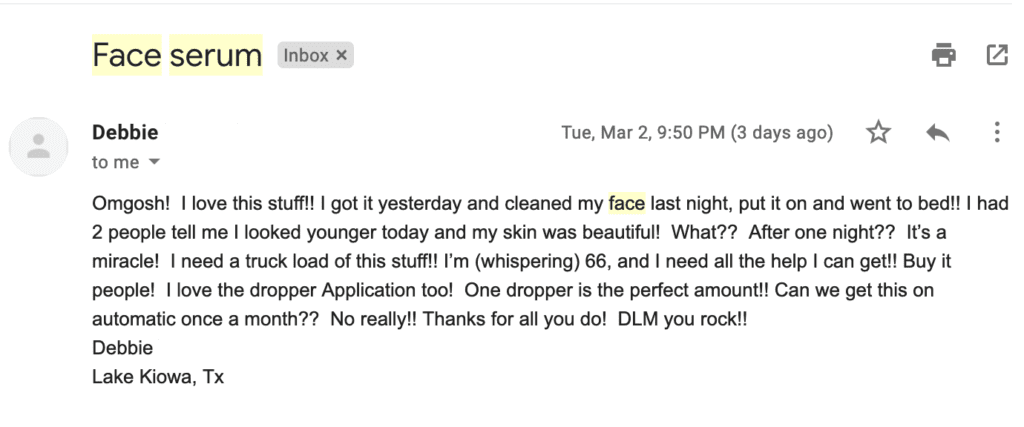Click the highlighted "face" in message body
Screen dimensions: 1024x427
click(x=627, y=204)
